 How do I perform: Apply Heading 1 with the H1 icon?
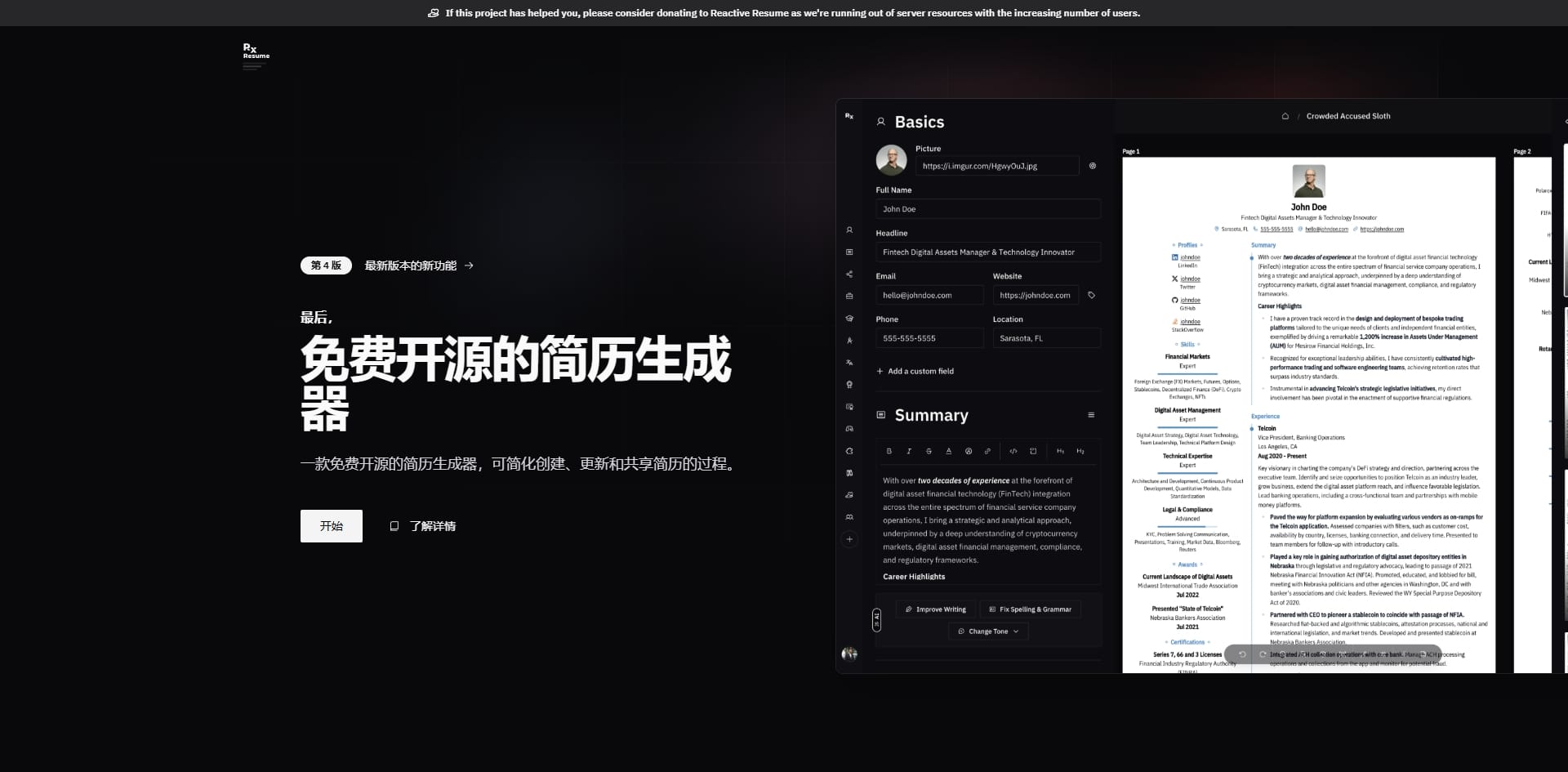(x=1060, y=451)
